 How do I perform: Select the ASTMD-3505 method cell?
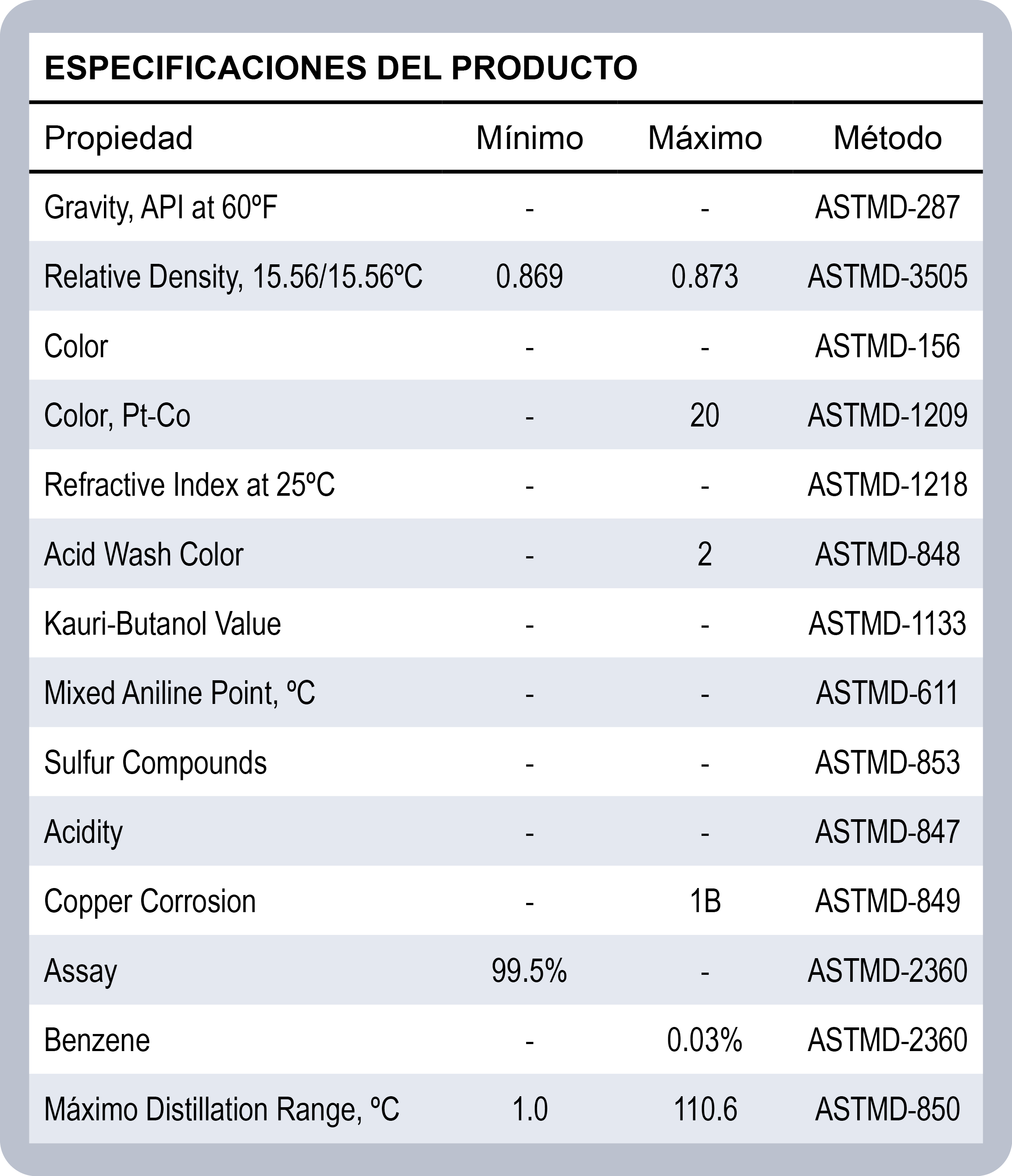click(x=887, y=277)
